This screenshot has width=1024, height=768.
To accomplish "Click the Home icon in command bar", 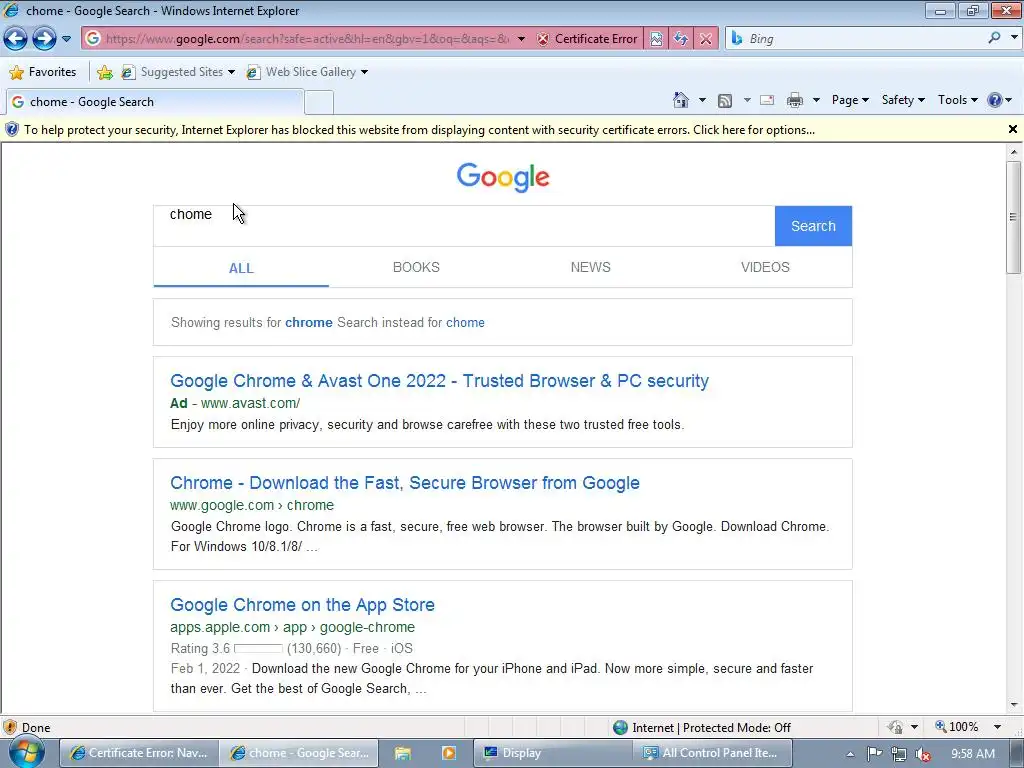I will pos(680,100).
